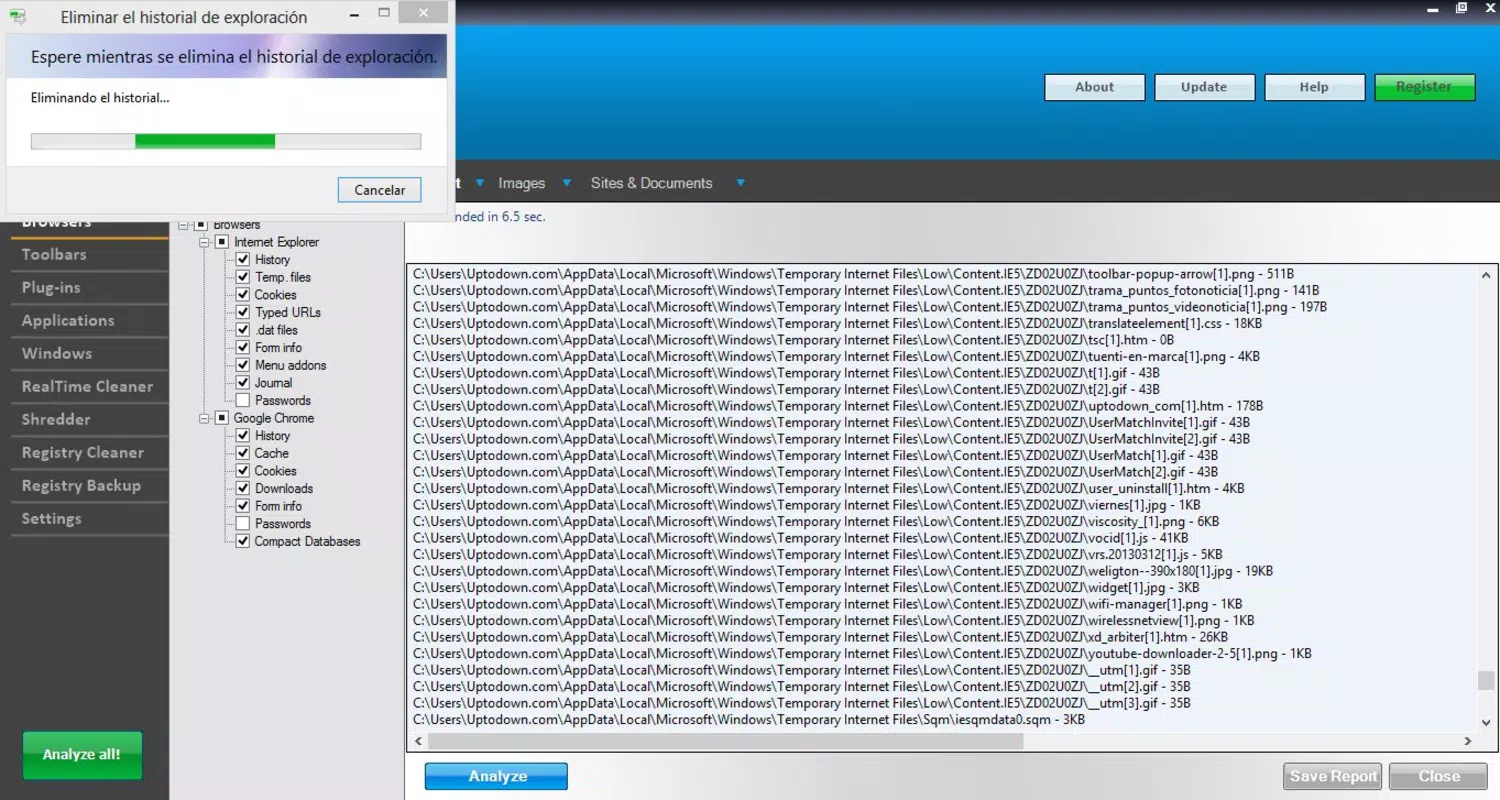Toggle the Typed URLs checkbox
The image size is (1500, 800).
click(x=242, y=312)
